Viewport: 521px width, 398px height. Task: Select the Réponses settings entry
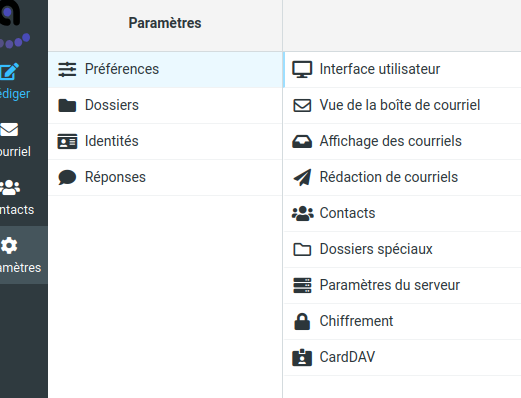(165, 177)
